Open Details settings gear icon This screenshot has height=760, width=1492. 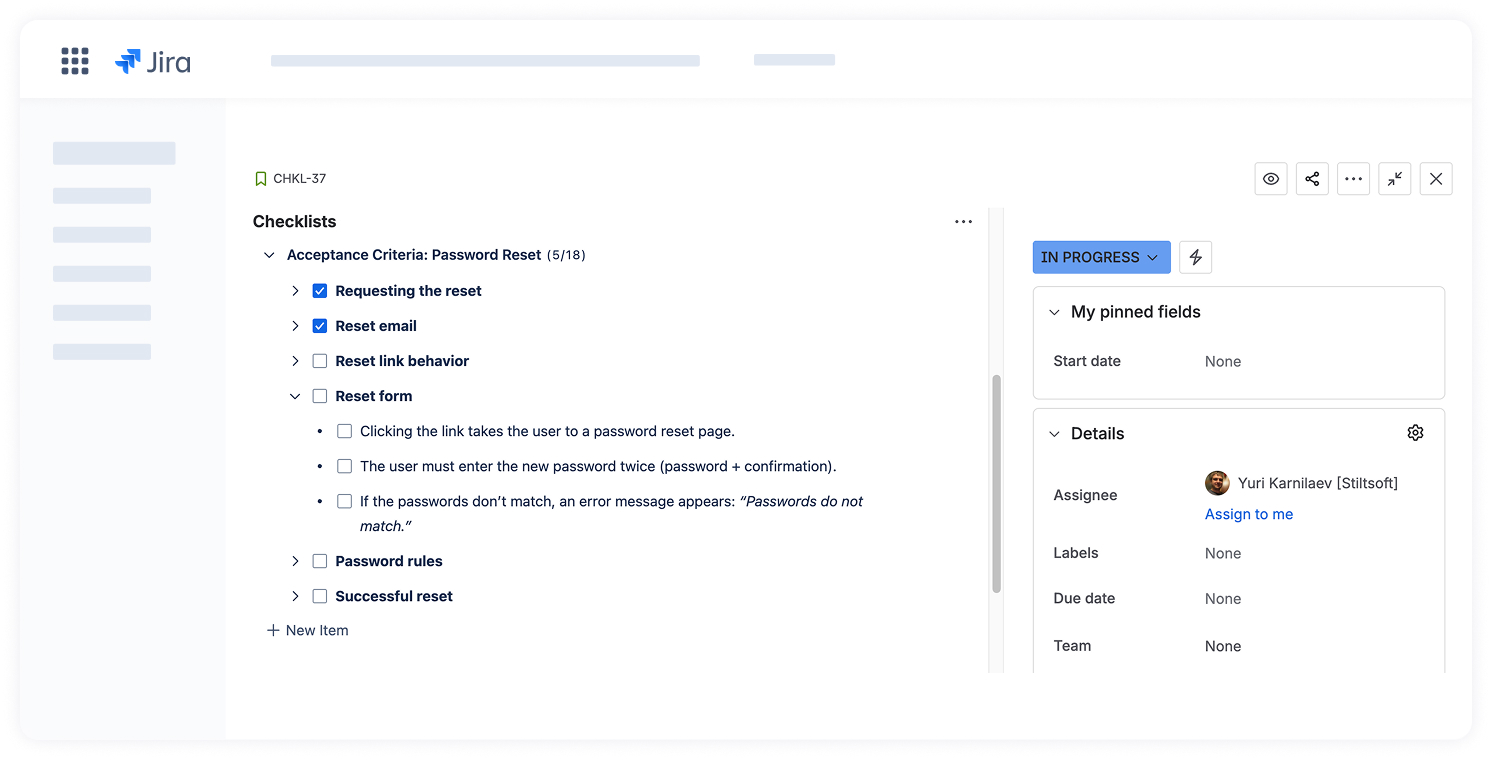pyautogui.click(x=1414, y=433)
